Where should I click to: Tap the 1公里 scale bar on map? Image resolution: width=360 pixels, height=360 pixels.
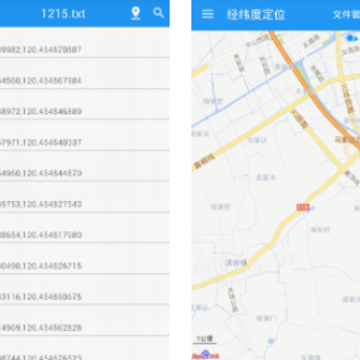pos(205,339)
